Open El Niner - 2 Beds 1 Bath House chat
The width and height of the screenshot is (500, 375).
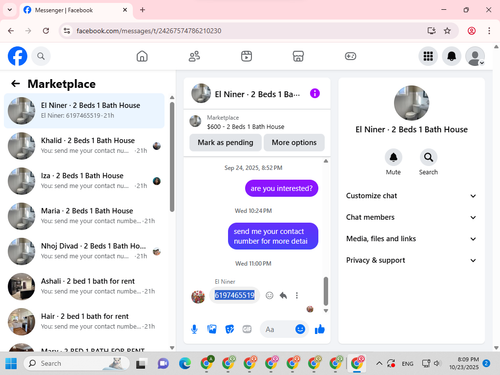tap(84, 111)
